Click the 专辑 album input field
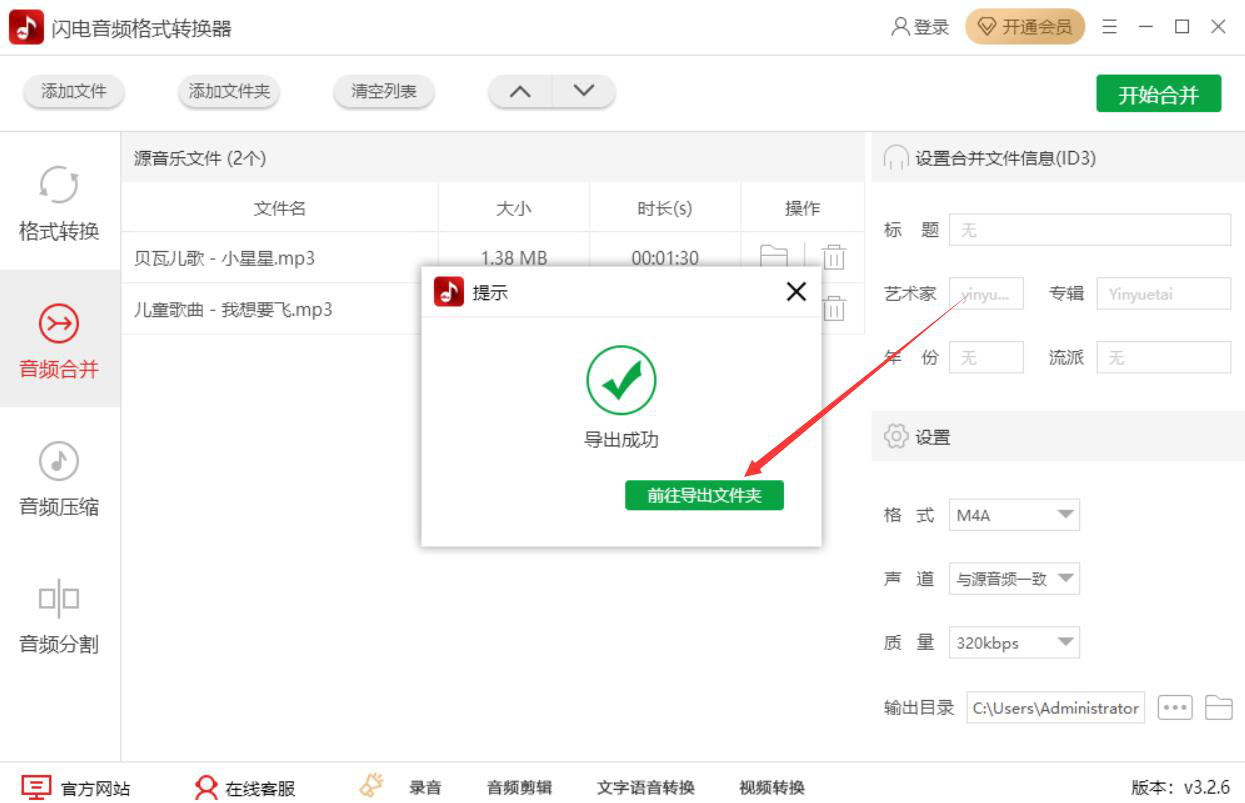 pyautogui.click(x=1164, y=294)
